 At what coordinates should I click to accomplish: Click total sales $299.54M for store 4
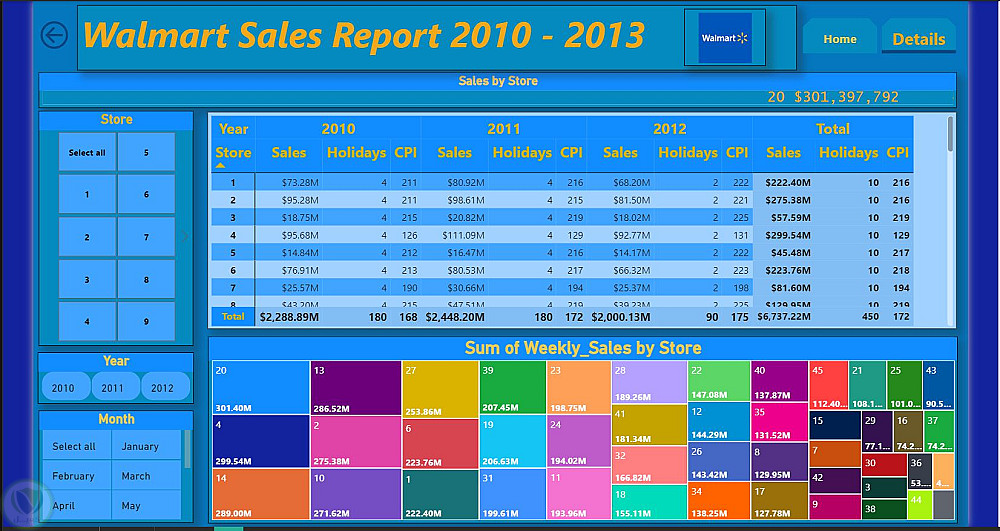coord(788,235)
